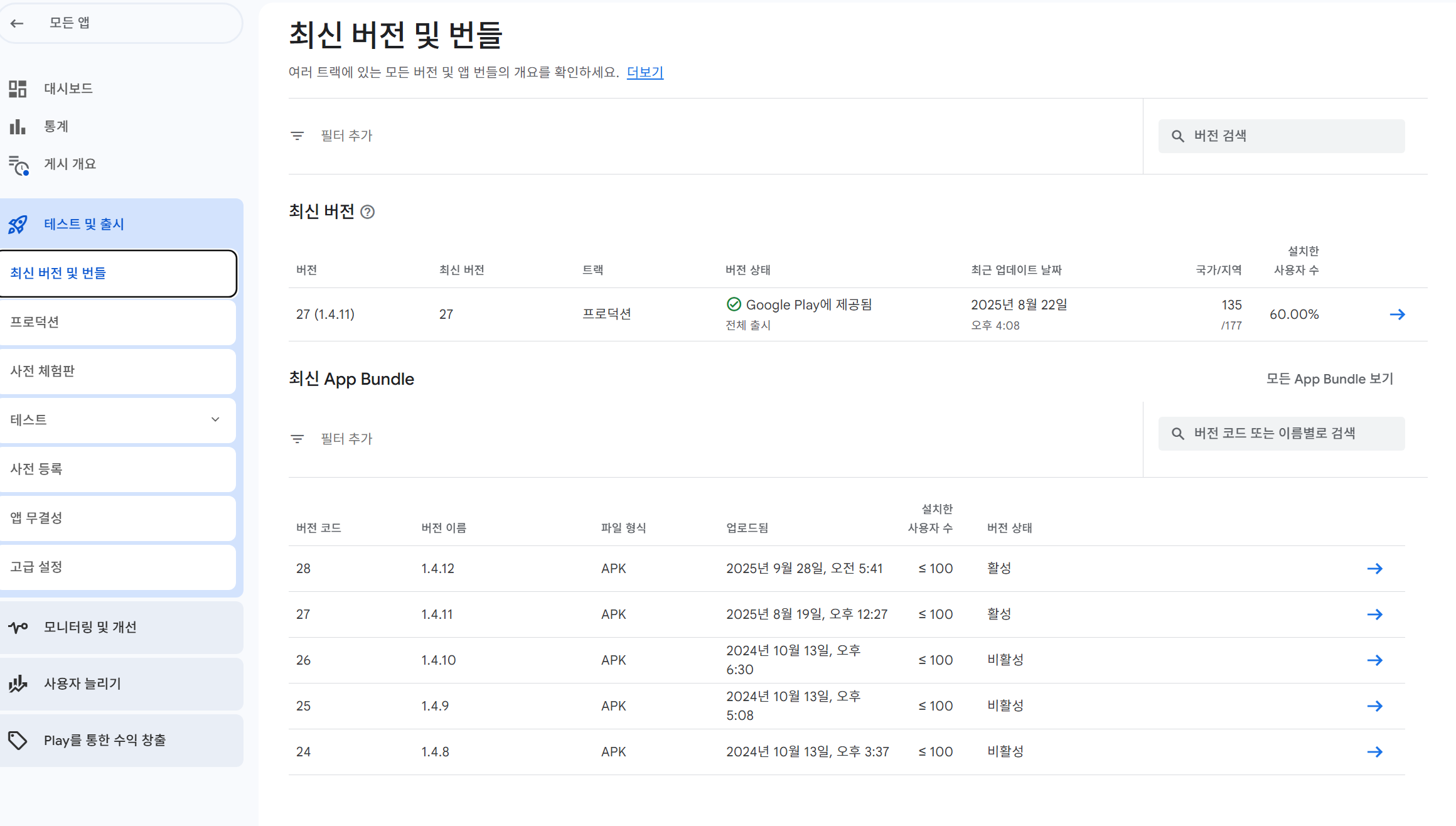
Task: Click the help icon beside 최신 버전
Action: click(x=368, y=212)
